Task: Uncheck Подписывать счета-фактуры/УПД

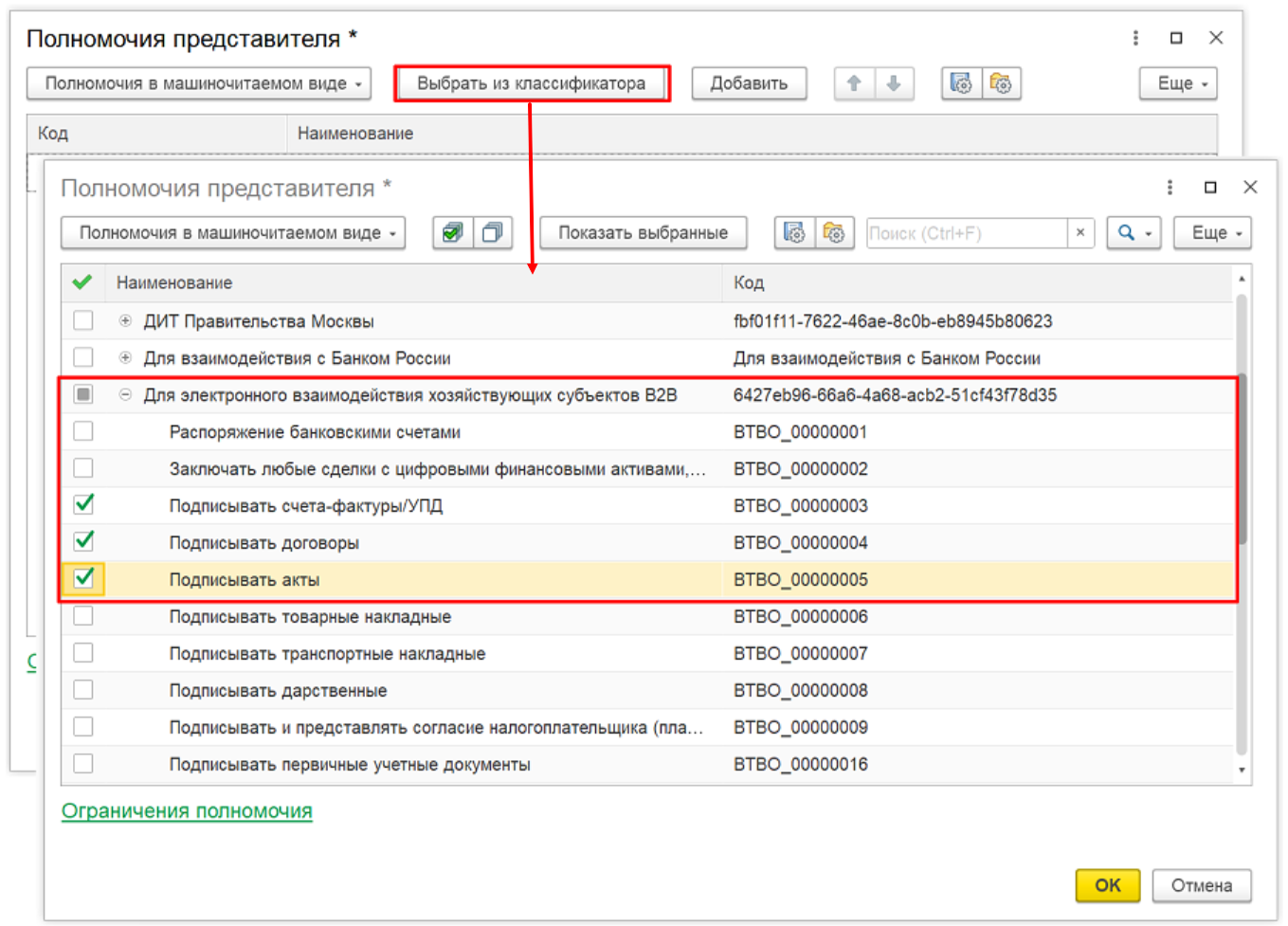Action: 83,504
